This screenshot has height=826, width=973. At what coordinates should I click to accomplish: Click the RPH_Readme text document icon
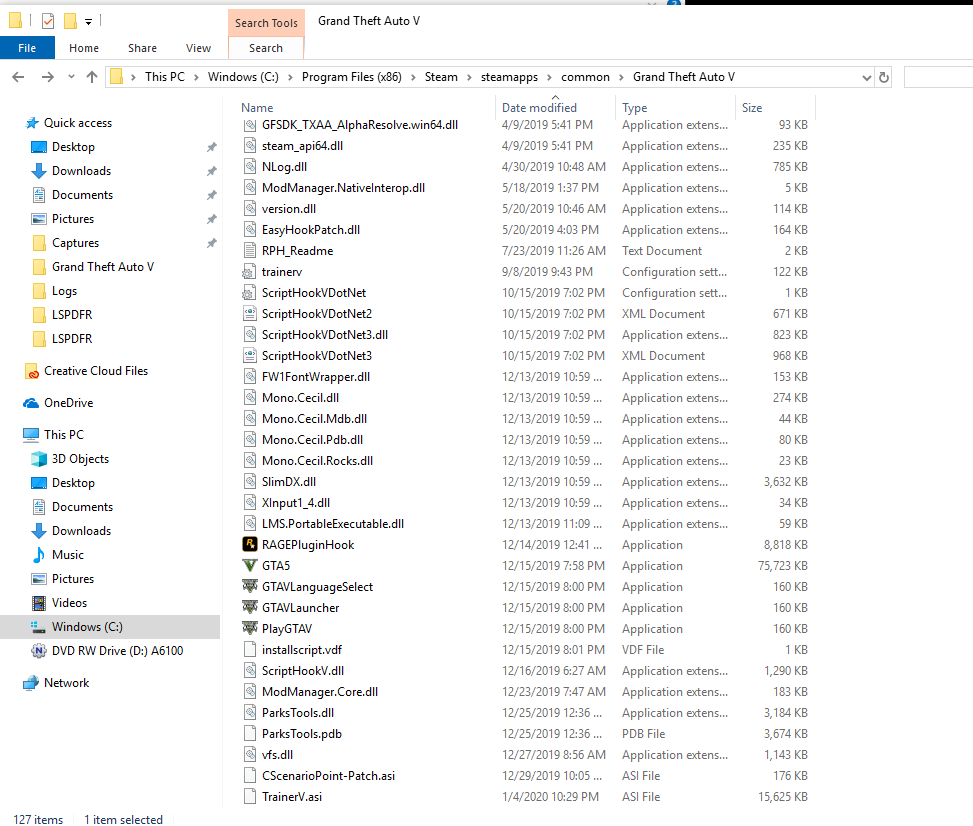point(249,251)
